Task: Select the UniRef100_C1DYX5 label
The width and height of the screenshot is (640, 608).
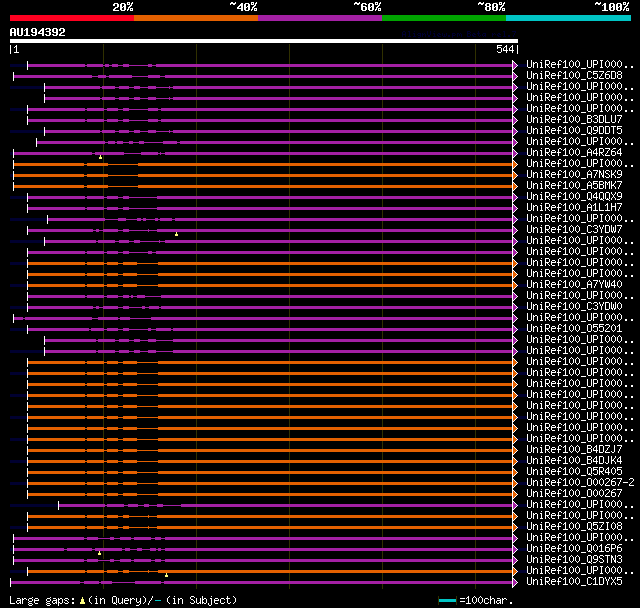Action: click(574, 581)
